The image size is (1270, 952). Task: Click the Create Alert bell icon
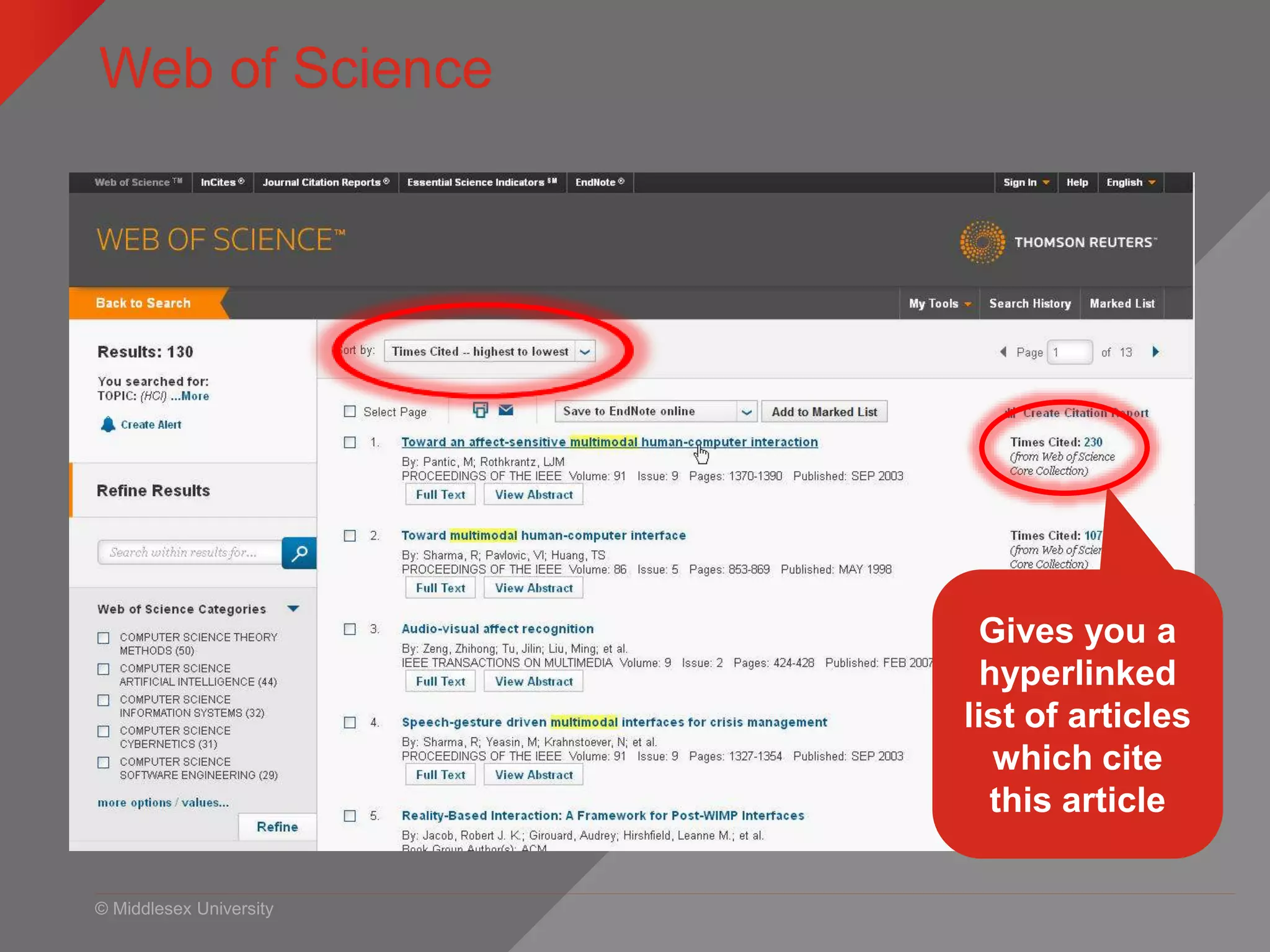pyautogui.click(x=108, y=425)
